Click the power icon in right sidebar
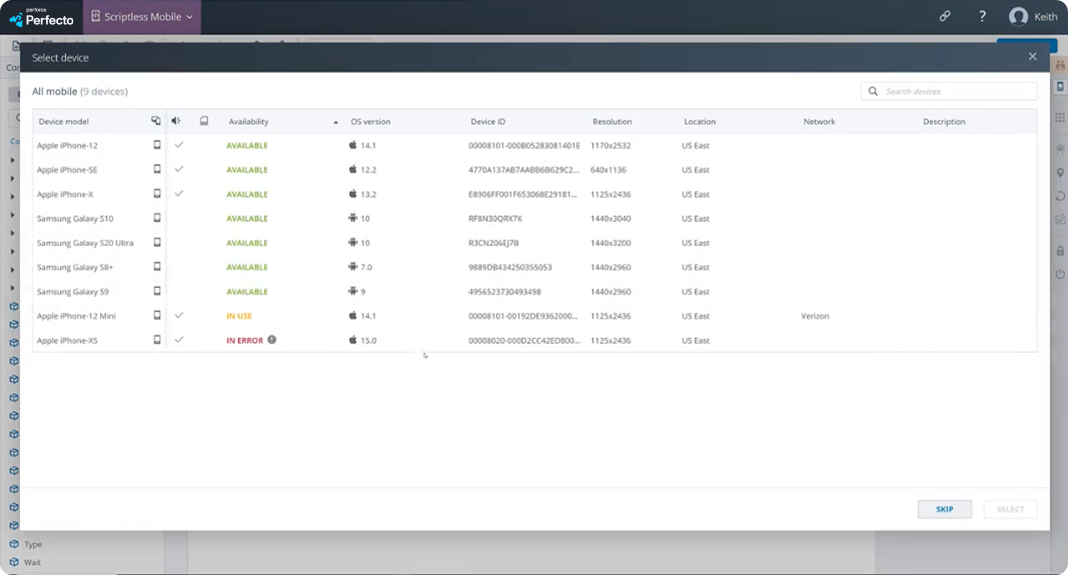Image resolution: width=1068 pixels, height=575 pixels. click(1061, 274)
